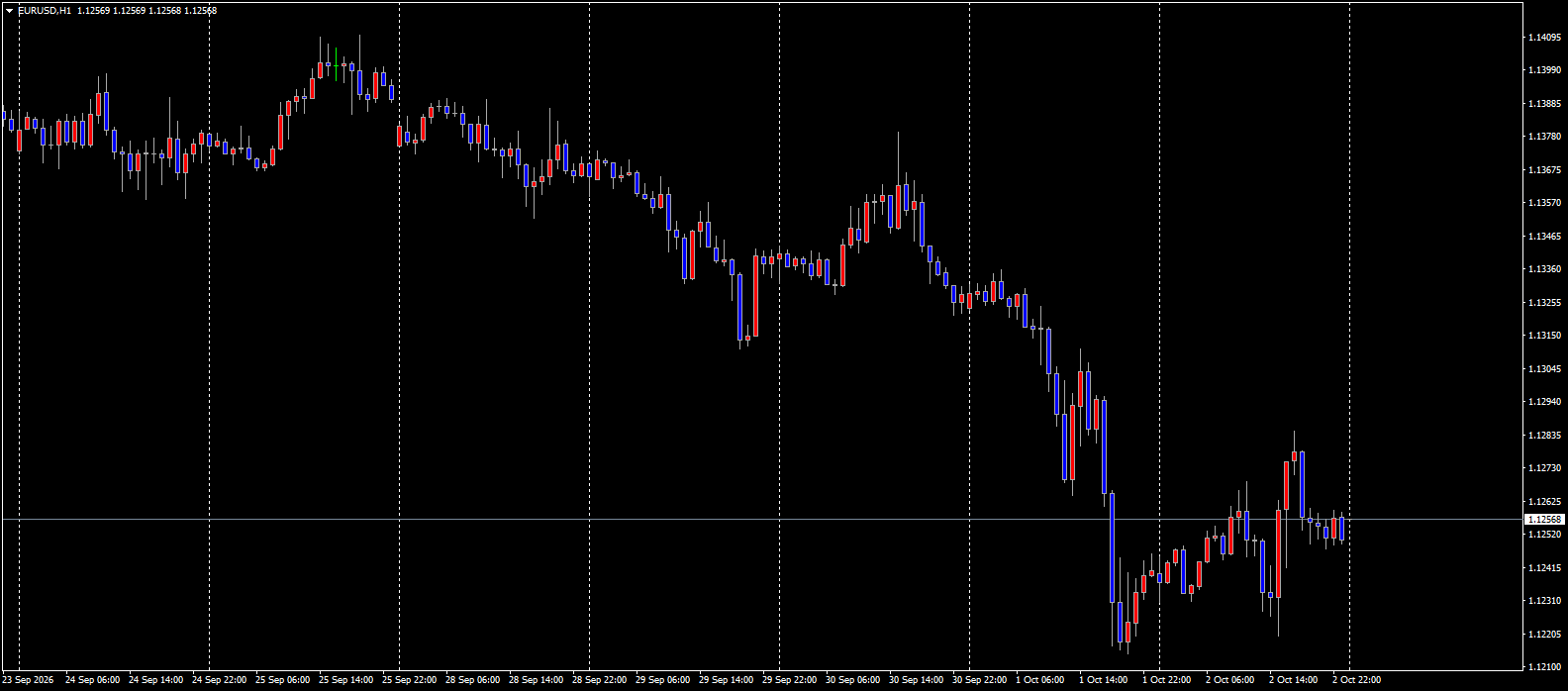Click the 1.14095 price scale label

pos(1544,37)
